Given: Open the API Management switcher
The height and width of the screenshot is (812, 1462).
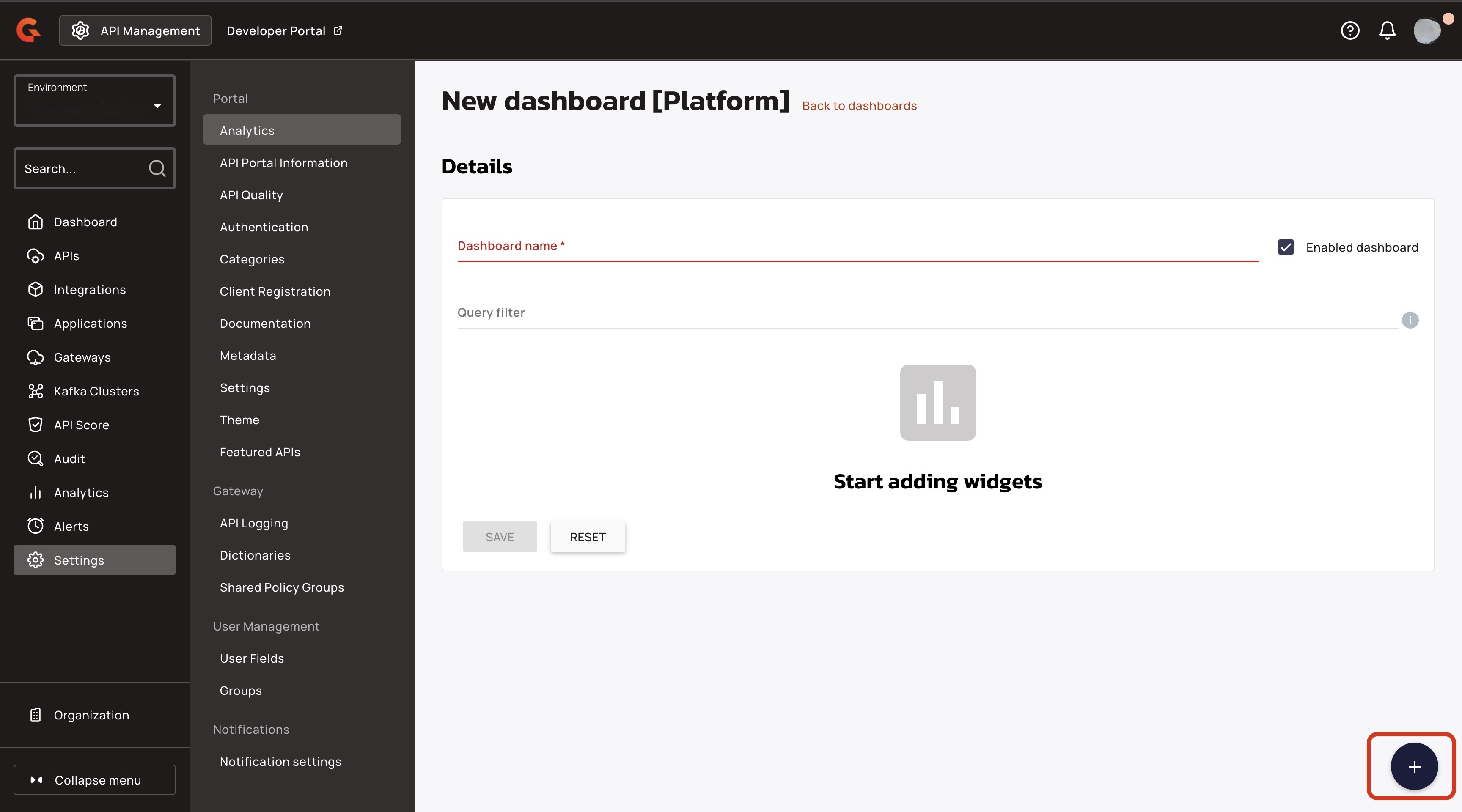Looking at the screenshot, I should (136, 30).
